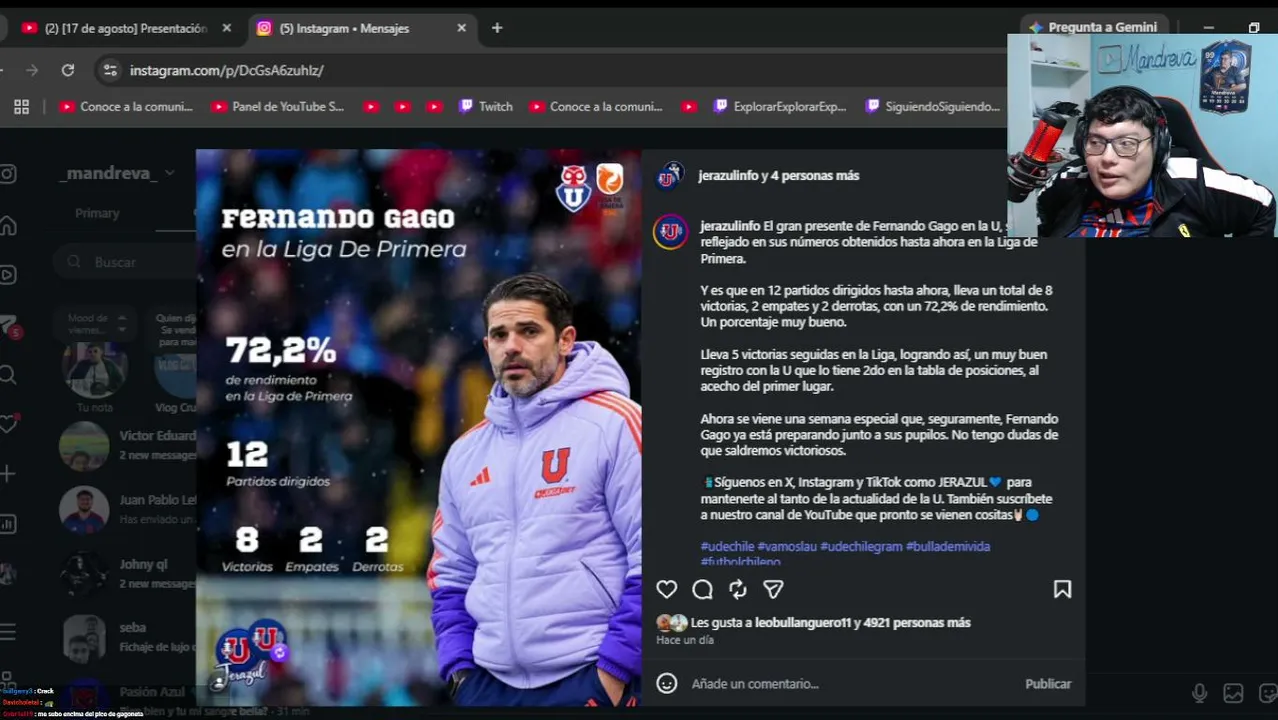Open #bullademivida hashtag link
The width and height of the screenshot is (1278, 720).
point(948,546)
